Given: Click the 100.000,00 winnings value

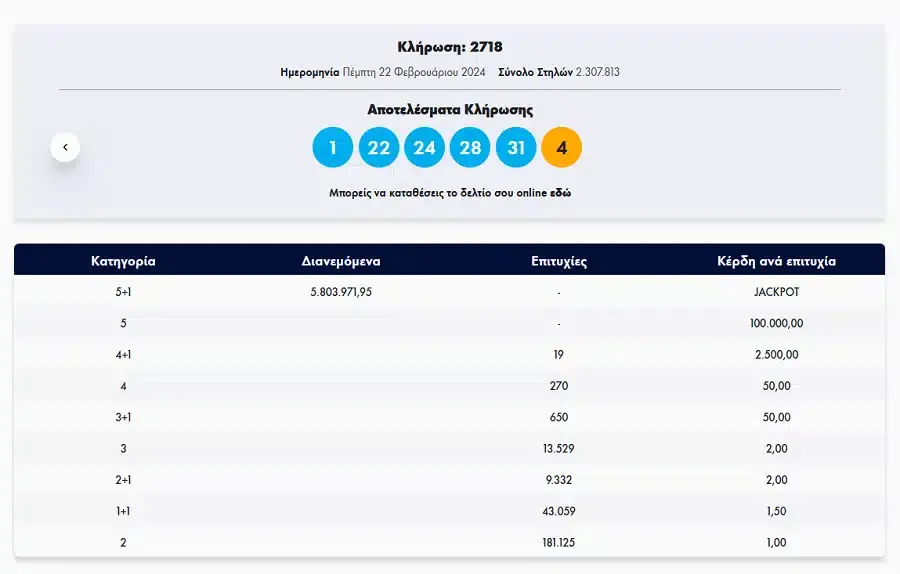Looking at the screenshot, I should coord(776,323).
